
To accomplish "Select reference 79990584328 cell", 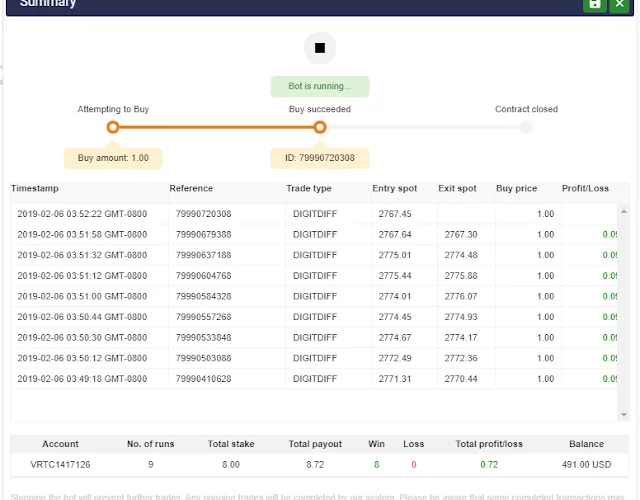I will 203,296.
